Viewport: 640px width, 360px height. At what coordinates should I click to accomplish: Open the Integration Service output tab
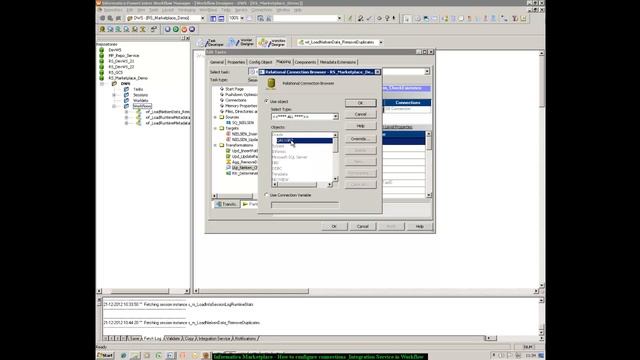coord(214,339)
